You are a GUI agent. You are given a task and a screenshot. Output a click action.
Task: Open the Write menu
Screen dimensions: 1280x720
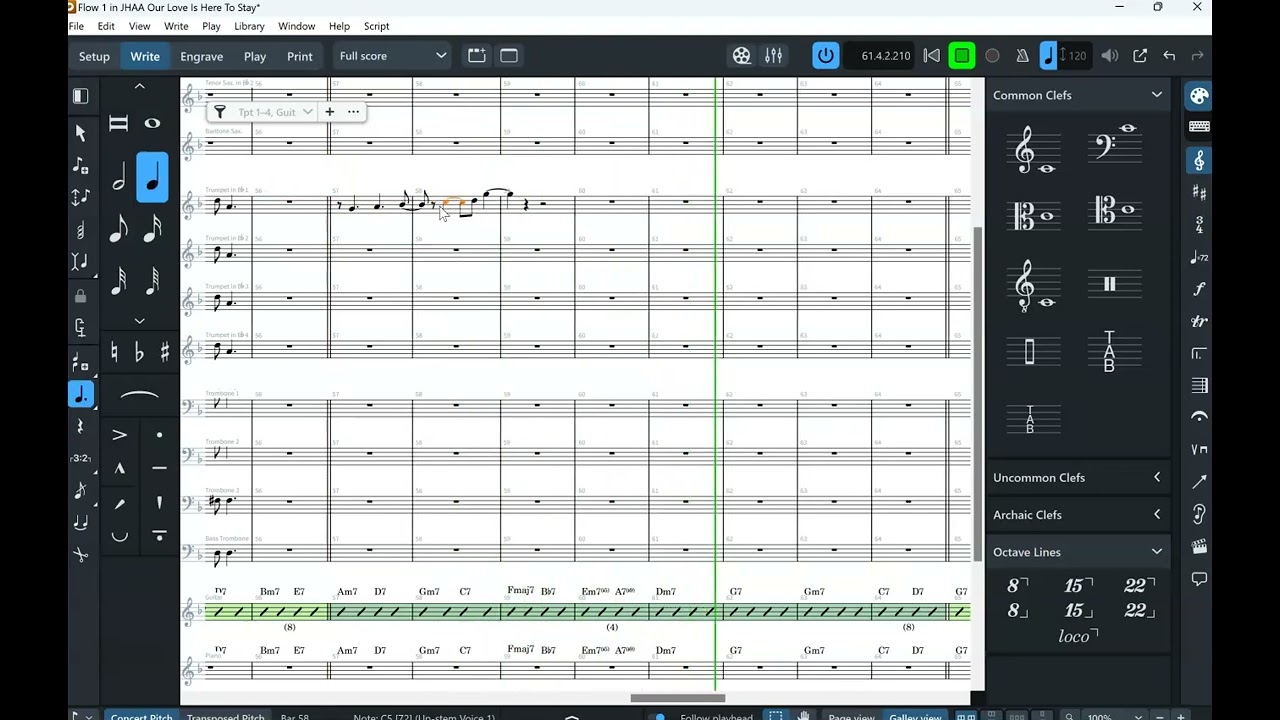pyautogui.click(x=176, y=26)
